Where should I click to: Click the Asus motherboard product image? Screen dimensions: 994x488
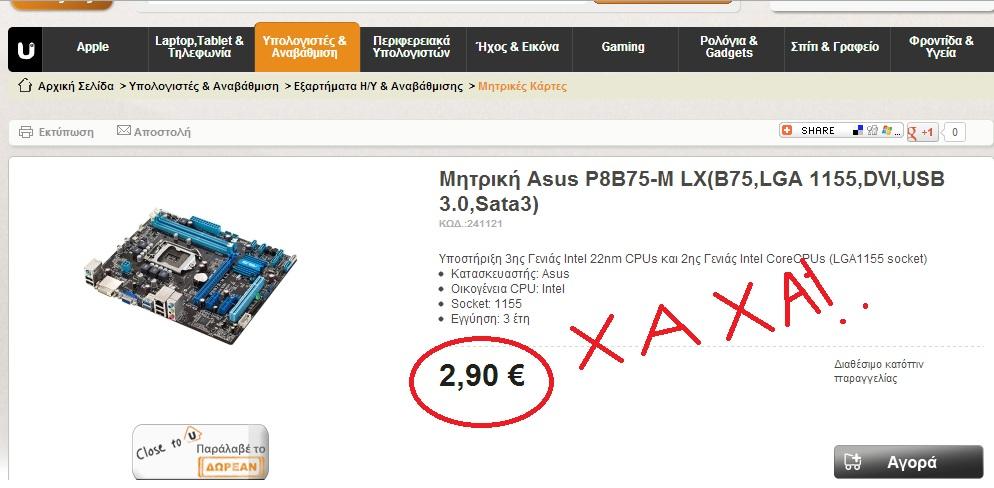coord(190,276)
